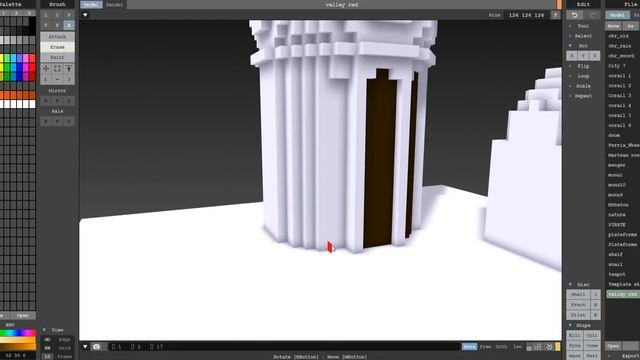Collapse the Rot section in Edit panel

583,46
